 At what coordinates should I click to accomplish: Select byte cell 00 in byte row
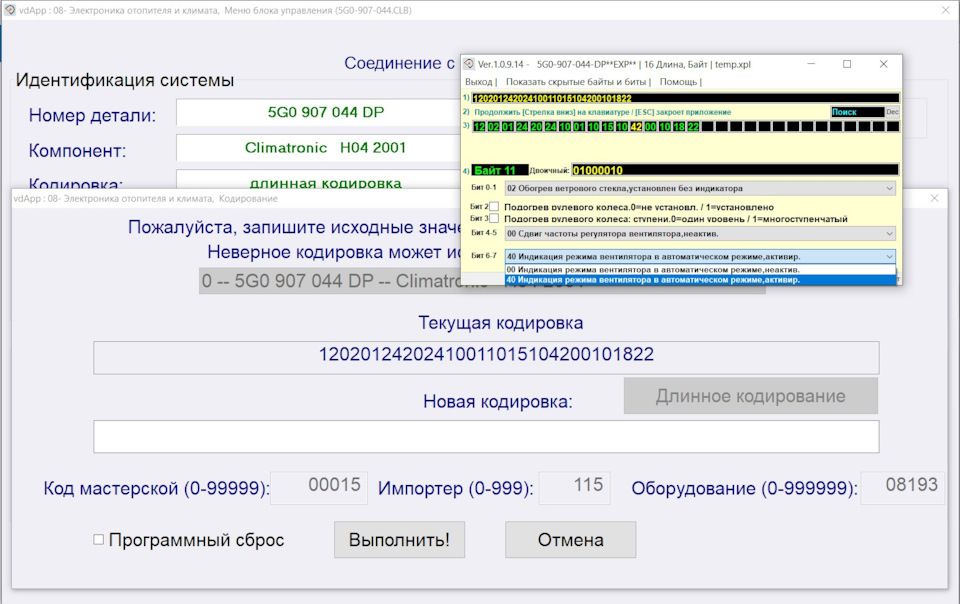(x=650, y=127)
